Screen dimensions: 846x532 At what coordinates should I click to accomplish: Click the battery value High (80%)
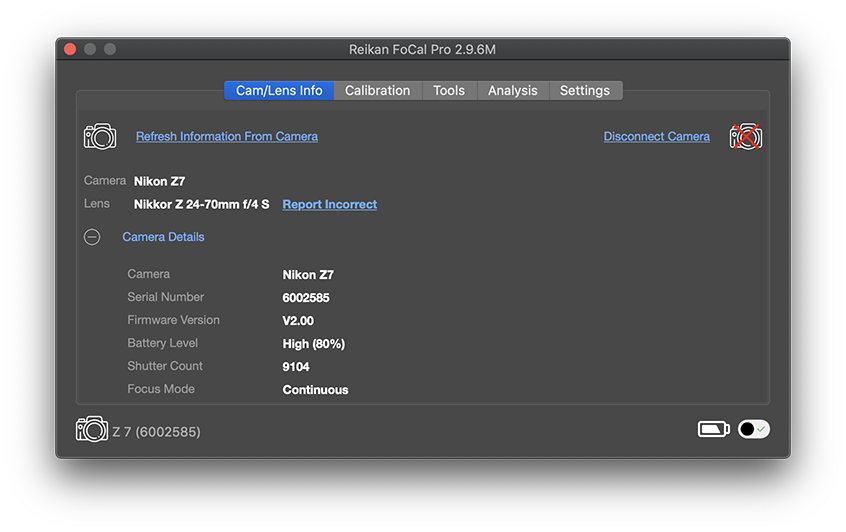[313, 344]
